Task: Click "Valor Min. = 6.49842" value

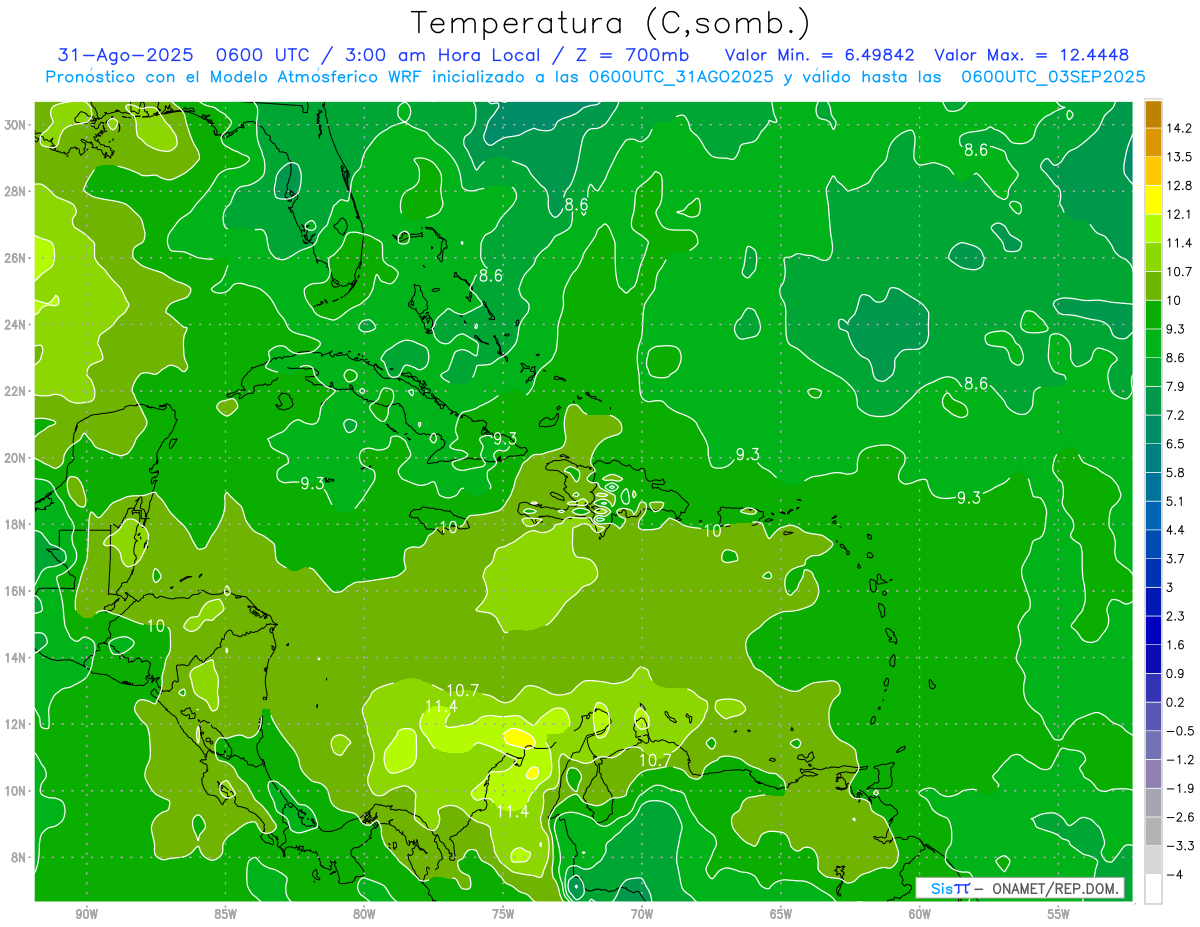Action: tap(818, 55)
